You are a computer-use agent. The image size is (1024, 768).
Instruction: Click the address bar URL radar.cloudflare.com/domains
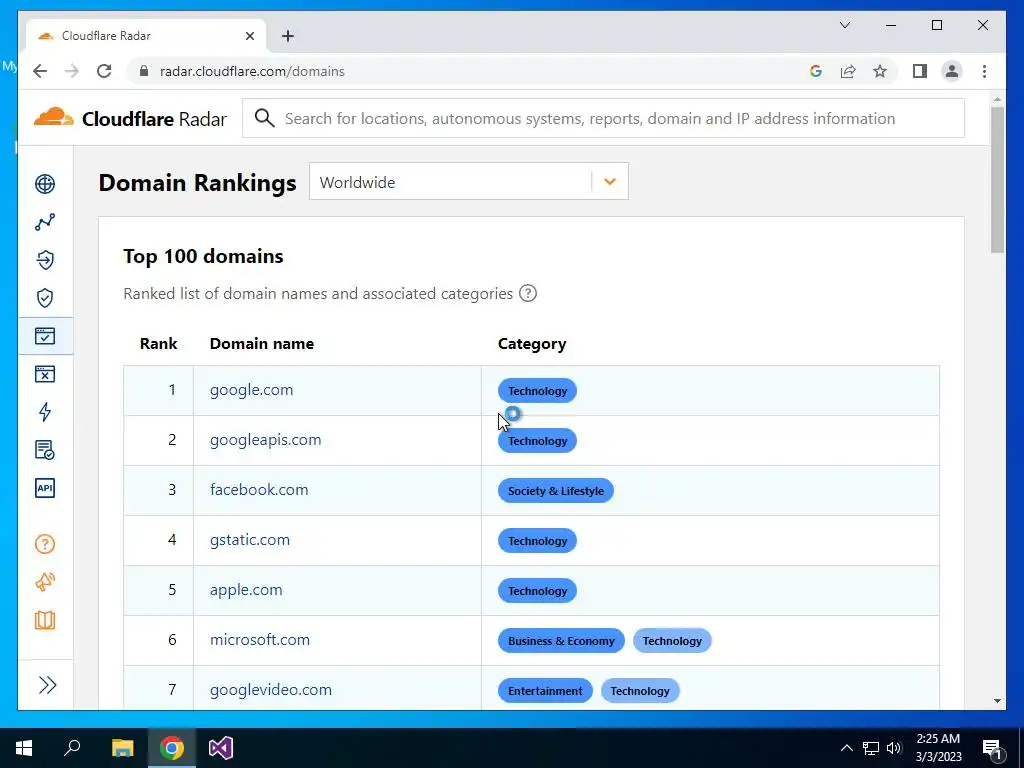tap(252, 71)
